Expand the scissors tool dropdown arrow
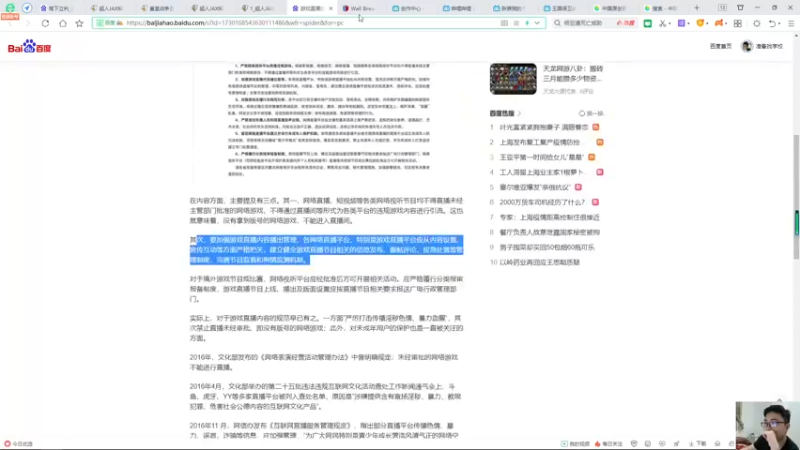The width and height of the screenshot is (800, 450). 669,23
